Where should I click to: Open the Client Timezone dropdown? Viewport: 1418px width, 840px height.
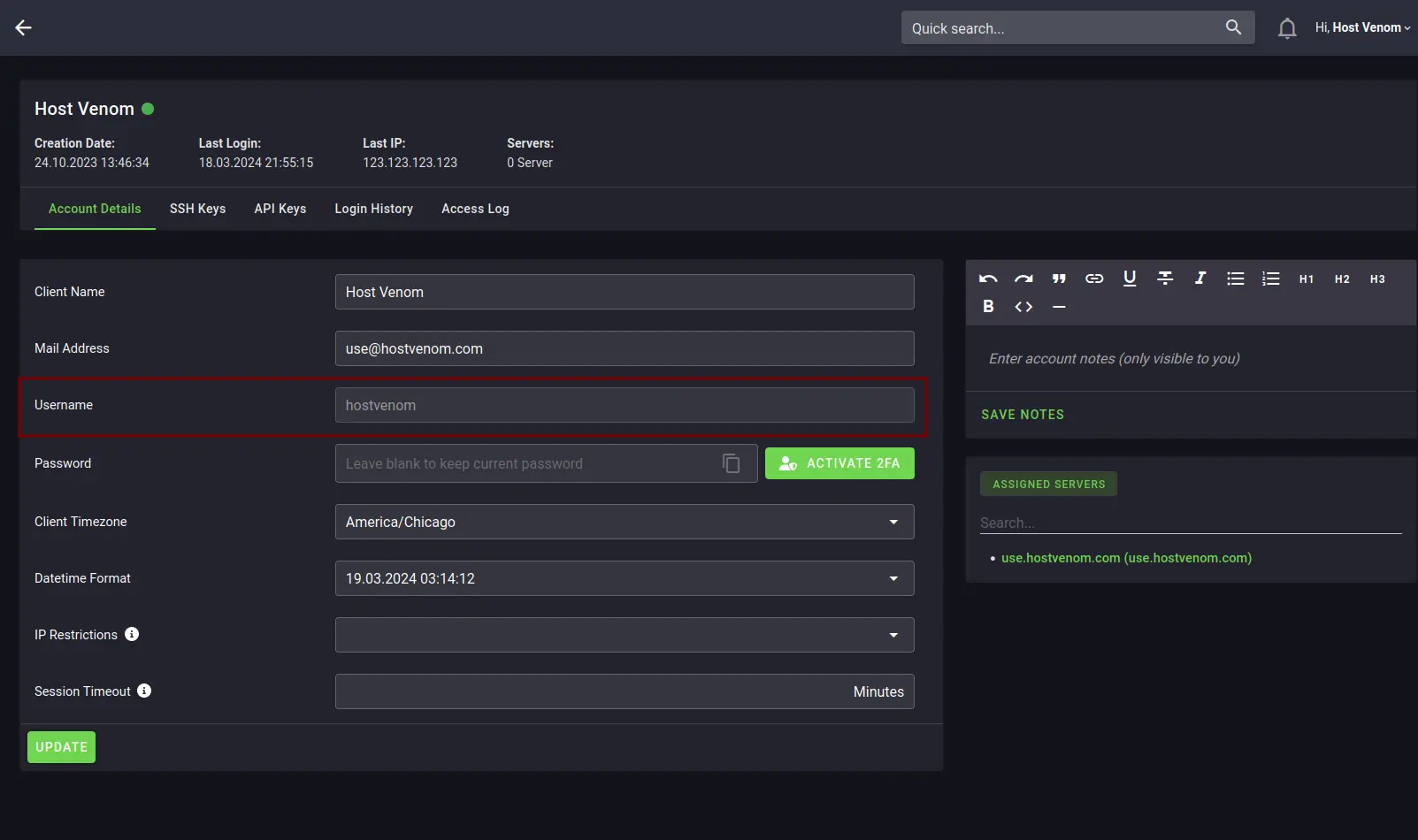point(893,522)
